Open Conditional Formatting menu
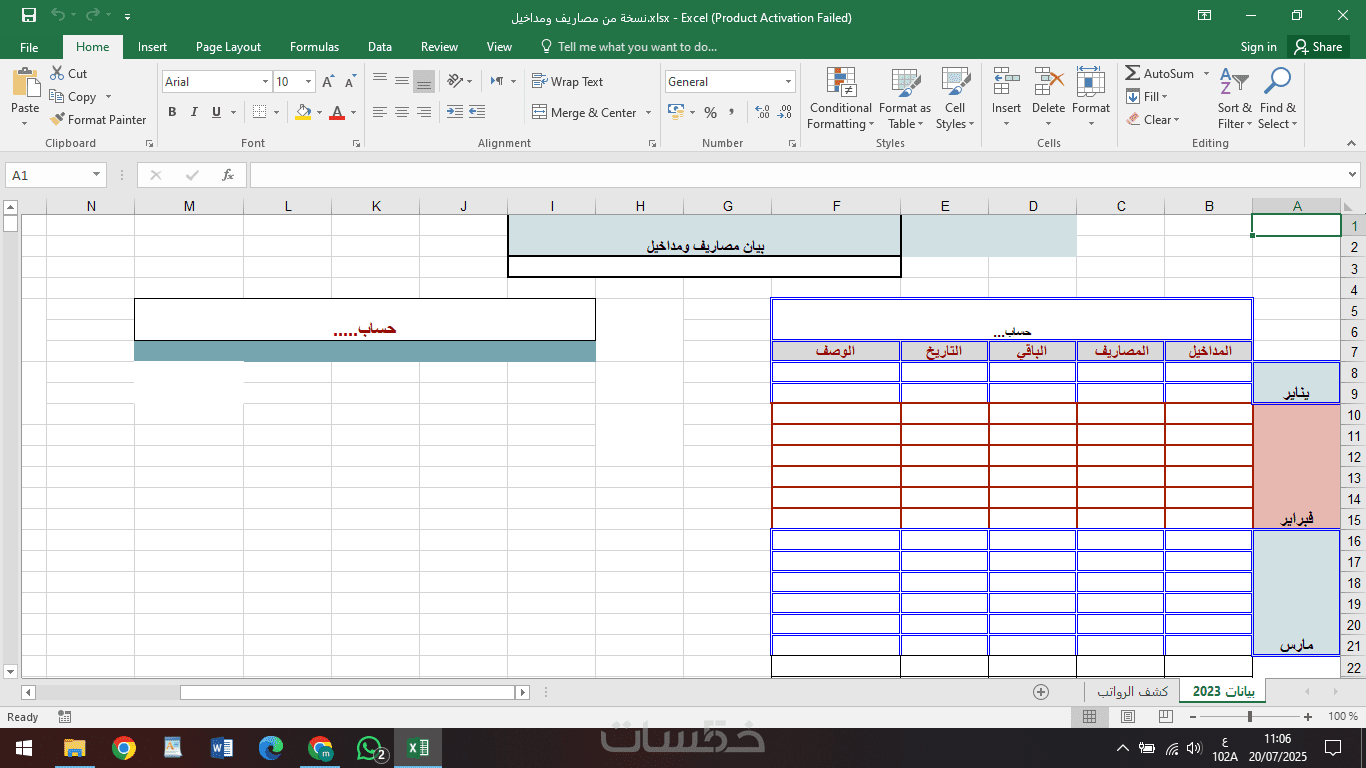The height and width of the screenshot is (768, 1366). (841, 98)
